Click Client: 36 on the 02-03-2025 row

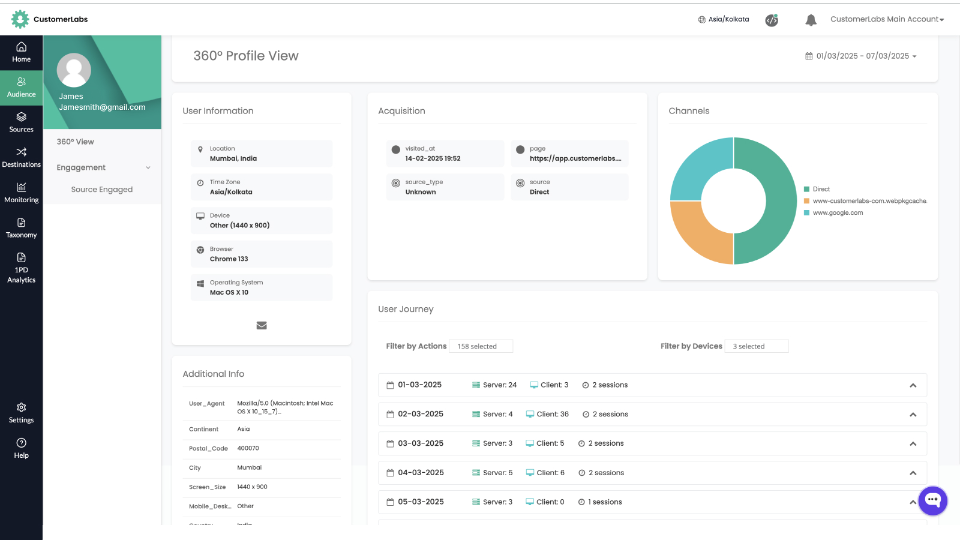552,414
